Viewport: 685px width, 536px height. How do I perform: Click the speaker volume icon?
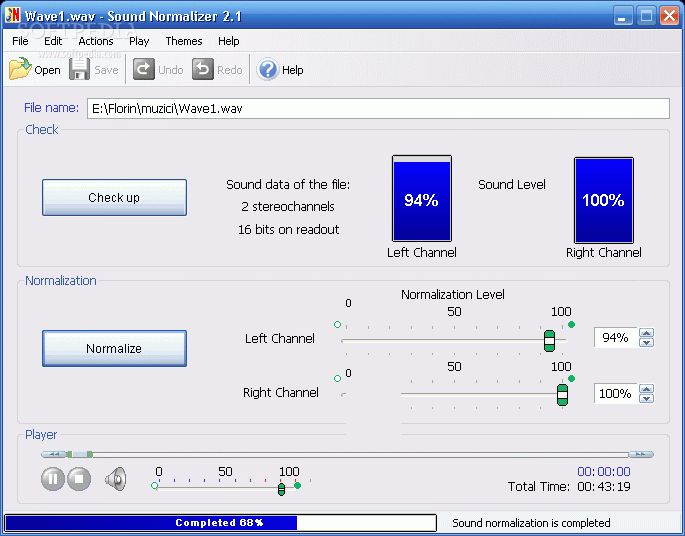coord(116,479)
